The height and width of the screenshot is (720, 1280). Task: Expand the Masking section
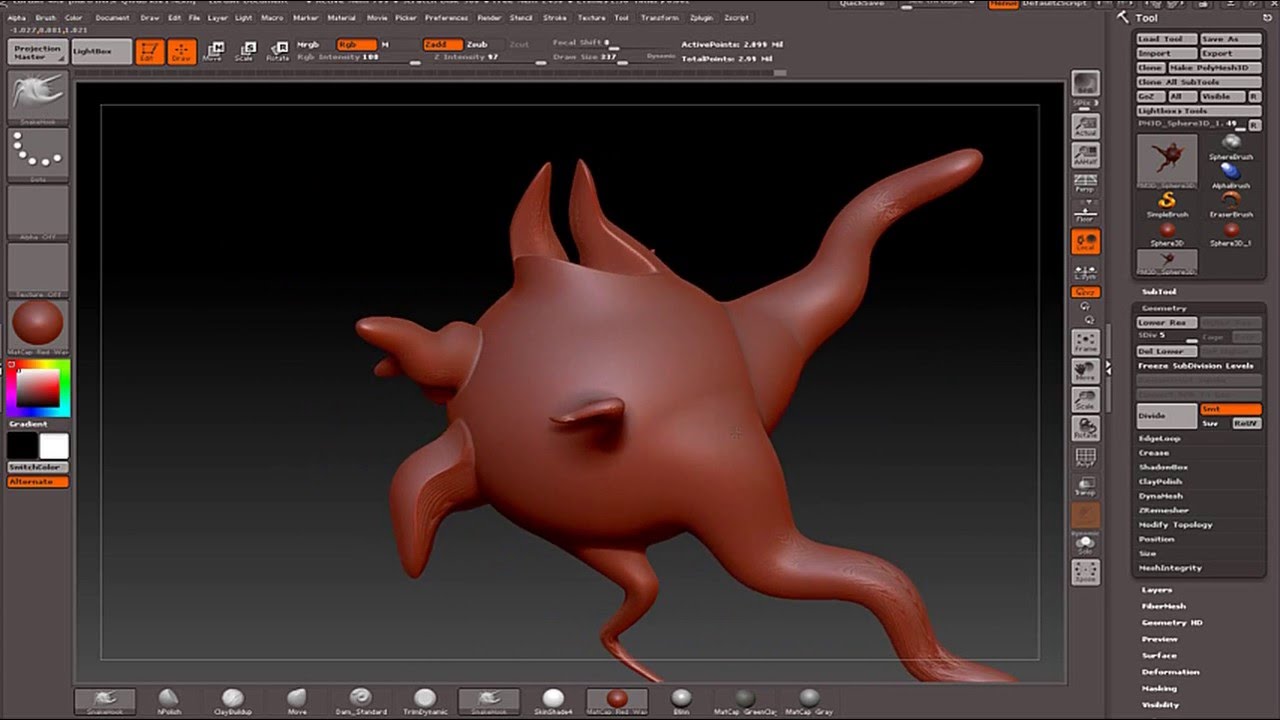click(1159, 688)
